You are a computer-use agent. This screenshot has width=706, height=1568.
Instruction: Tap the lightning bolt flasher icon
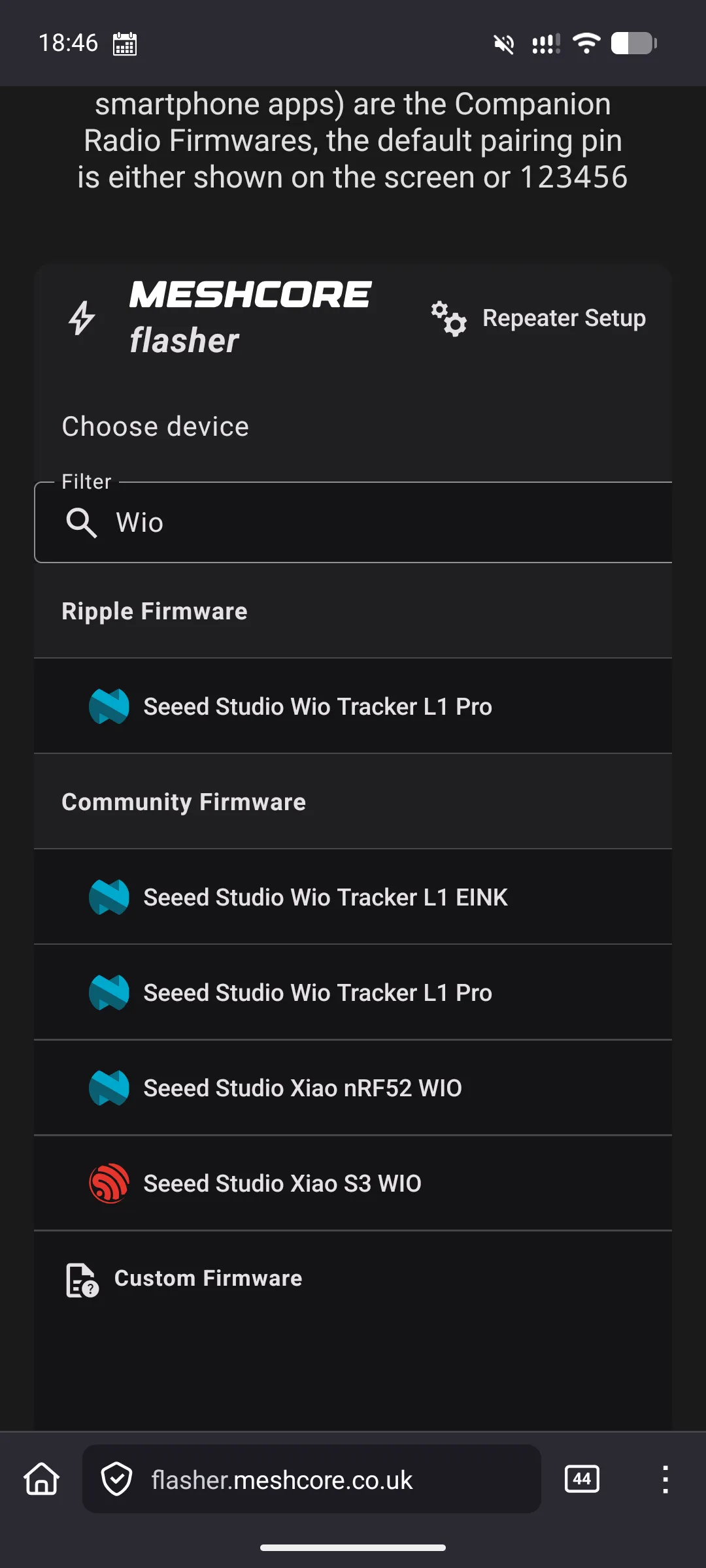(x=82, y=318)
